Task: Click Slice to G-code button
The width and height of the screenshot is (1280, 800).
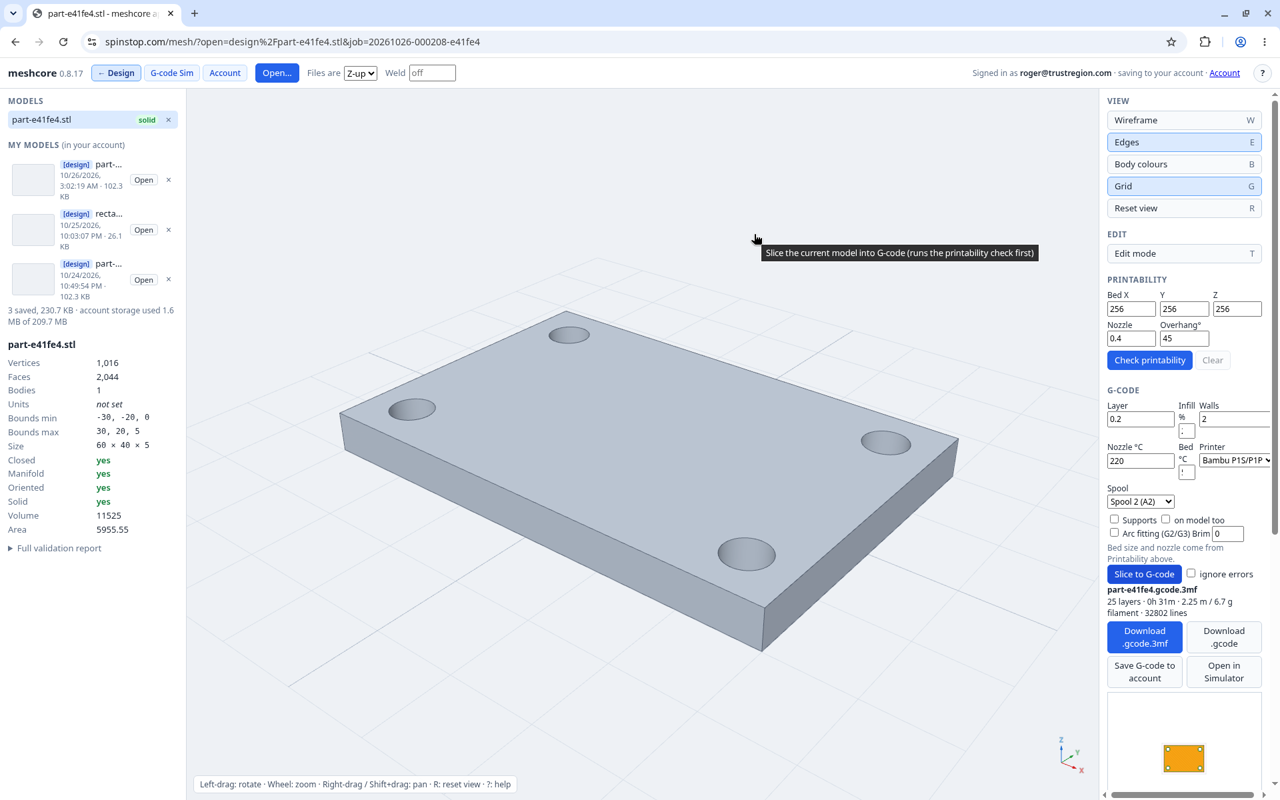Action: pos(1144,574)
